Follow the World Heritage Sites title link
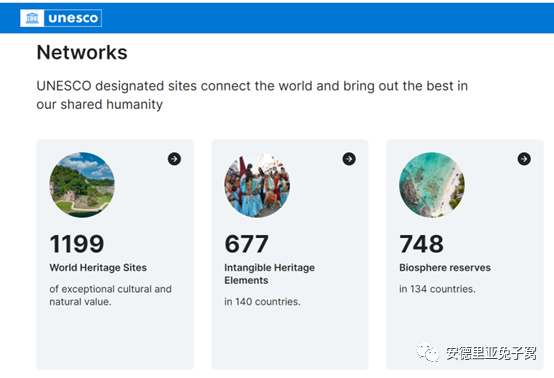The image size is (554, 378). (x=98, y=267)
